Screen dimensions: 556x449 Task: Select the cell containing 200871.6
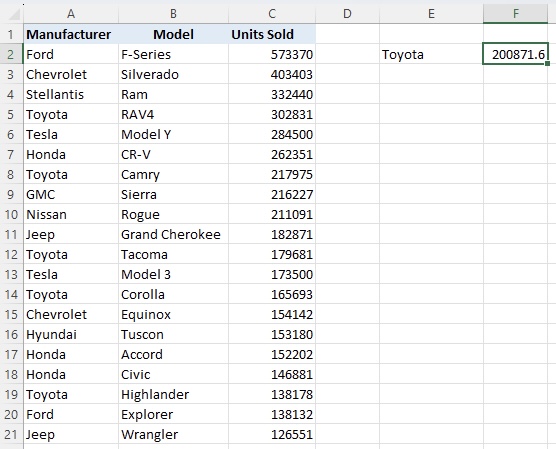[516, 54]
